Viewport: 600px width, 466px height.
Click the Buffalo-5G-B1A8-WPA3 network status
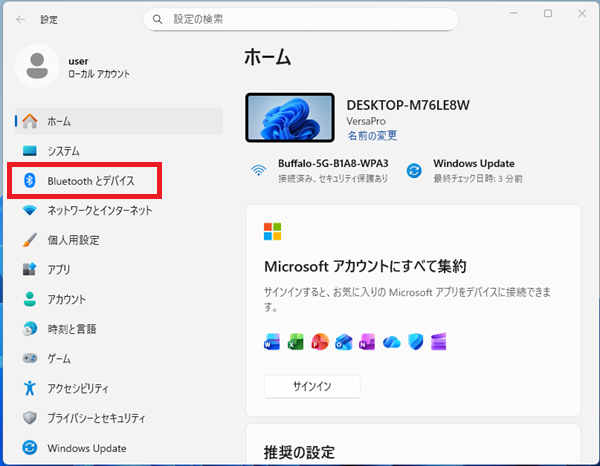(x=320, y=170)
